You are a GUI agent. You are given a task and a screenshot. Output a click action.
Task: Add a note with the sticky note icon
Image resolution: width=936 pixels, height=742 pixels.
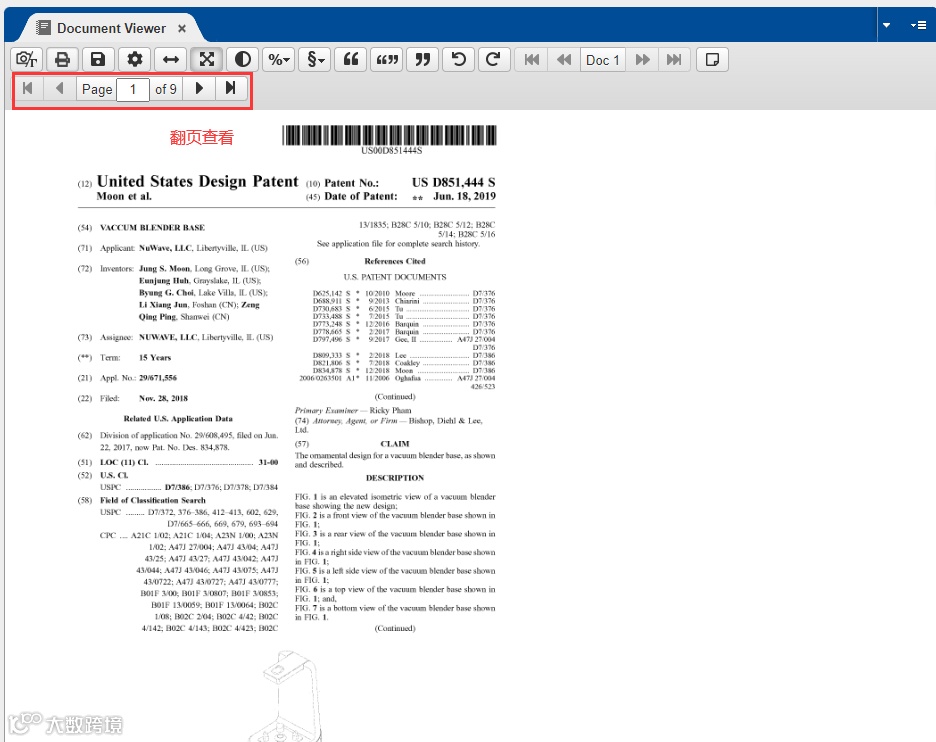(x=712, y=60)
